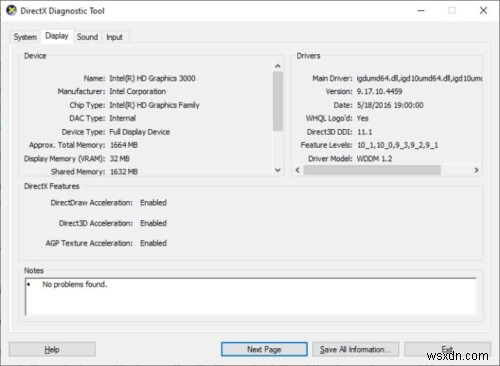Screen dimensions: 500x366
Task: Go to the Input tab
Action: [114, 37]
